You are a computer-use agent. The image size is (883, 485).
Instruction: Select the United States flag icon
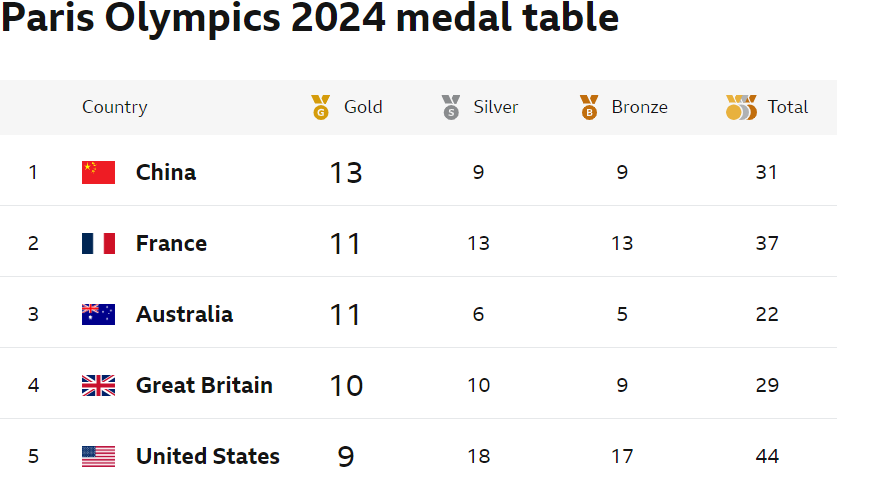click(x=99, y=456)
